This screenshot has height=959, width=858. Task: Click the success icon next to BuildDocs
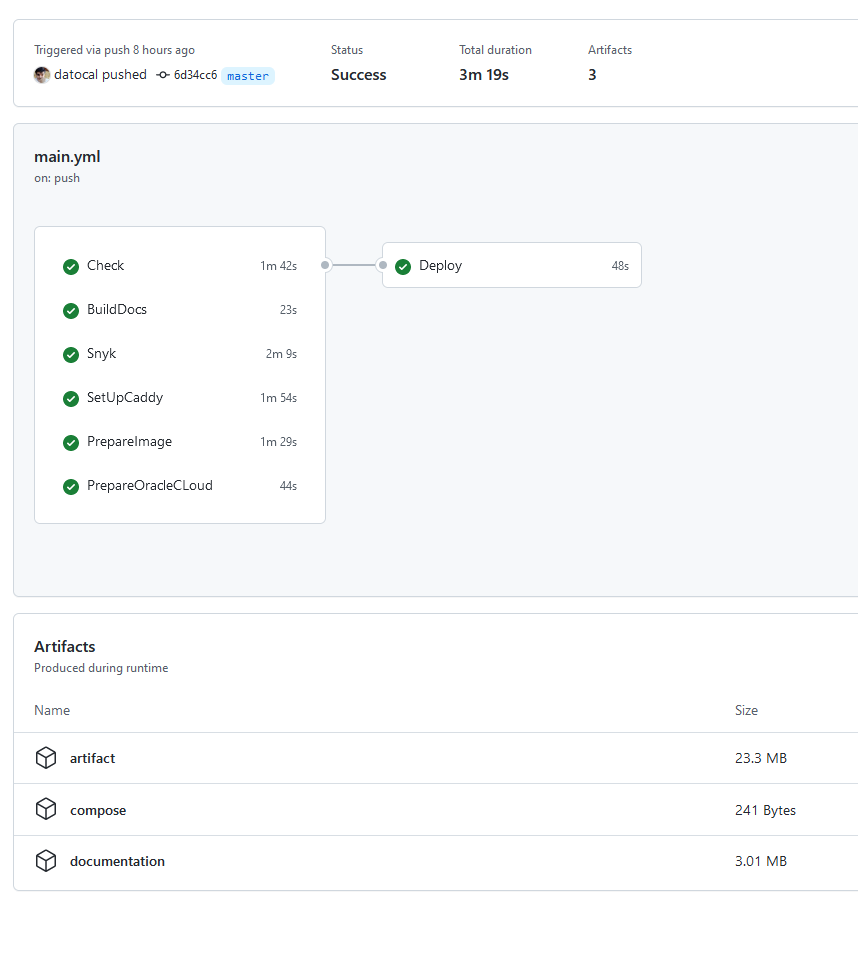coord(71,310)
